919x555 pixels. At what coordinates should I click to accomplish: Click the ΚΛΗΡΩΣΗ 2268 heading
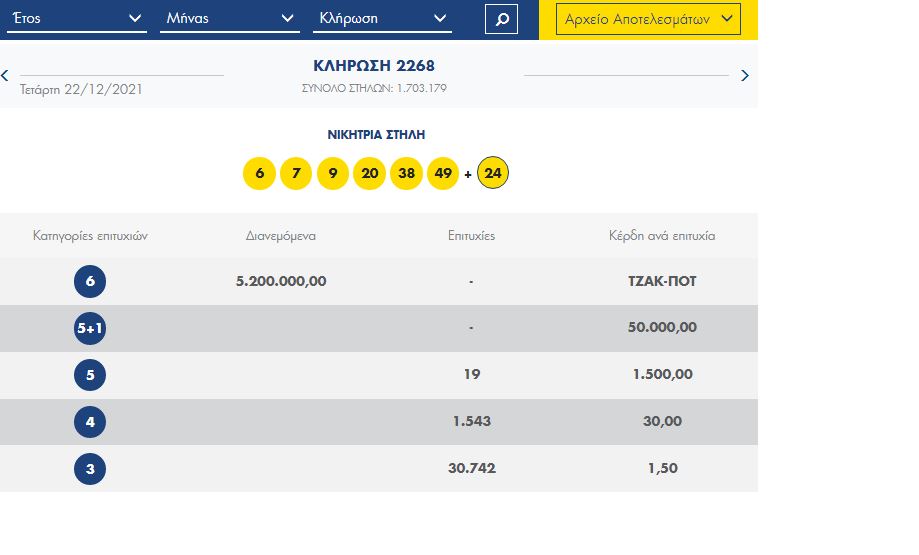click(374, 66)
